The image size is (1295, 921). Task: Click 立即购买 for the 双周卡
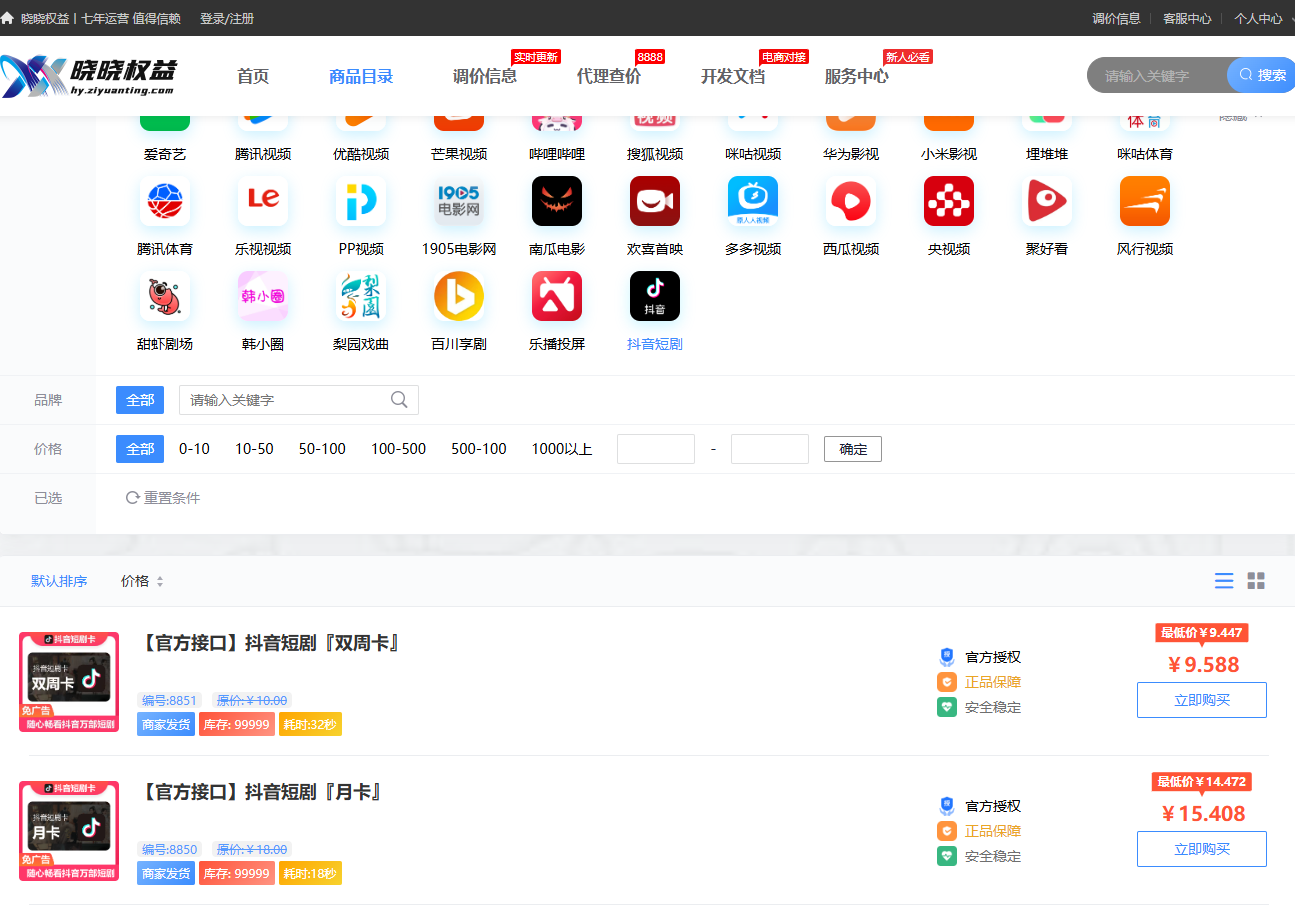(x=1201, y=700)
